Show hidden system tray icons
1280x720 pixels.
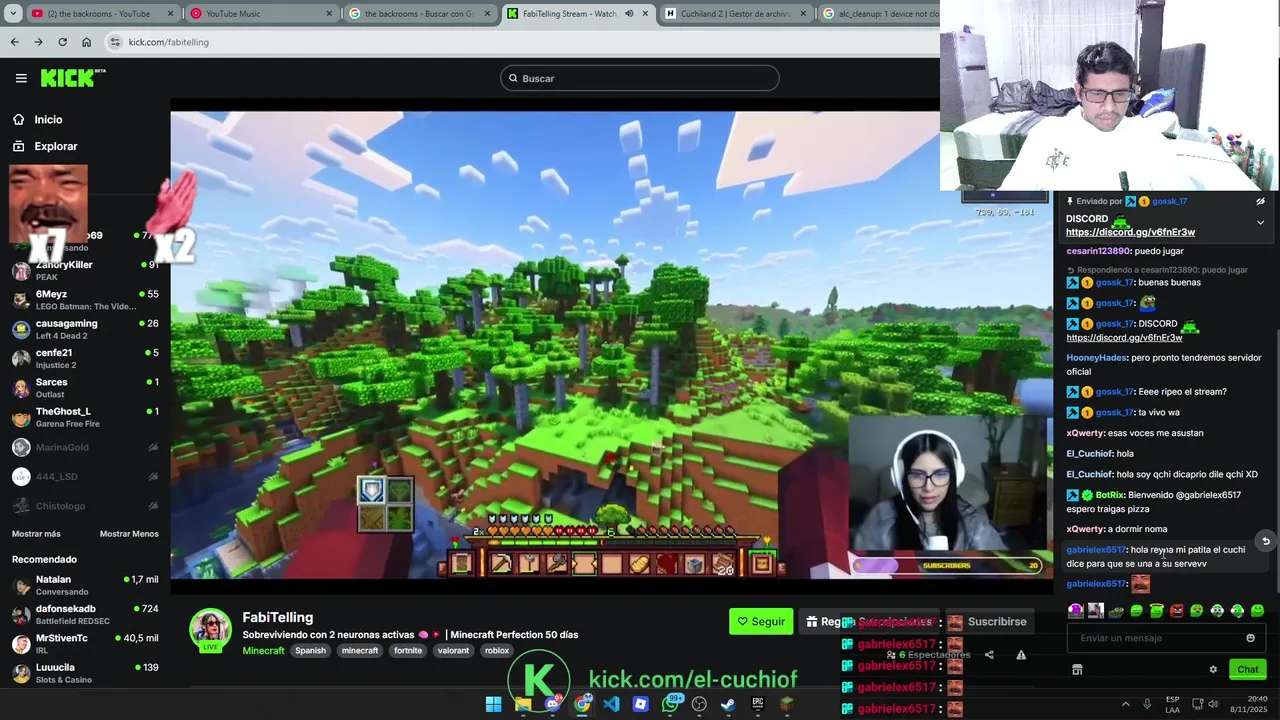point(1125,704)
